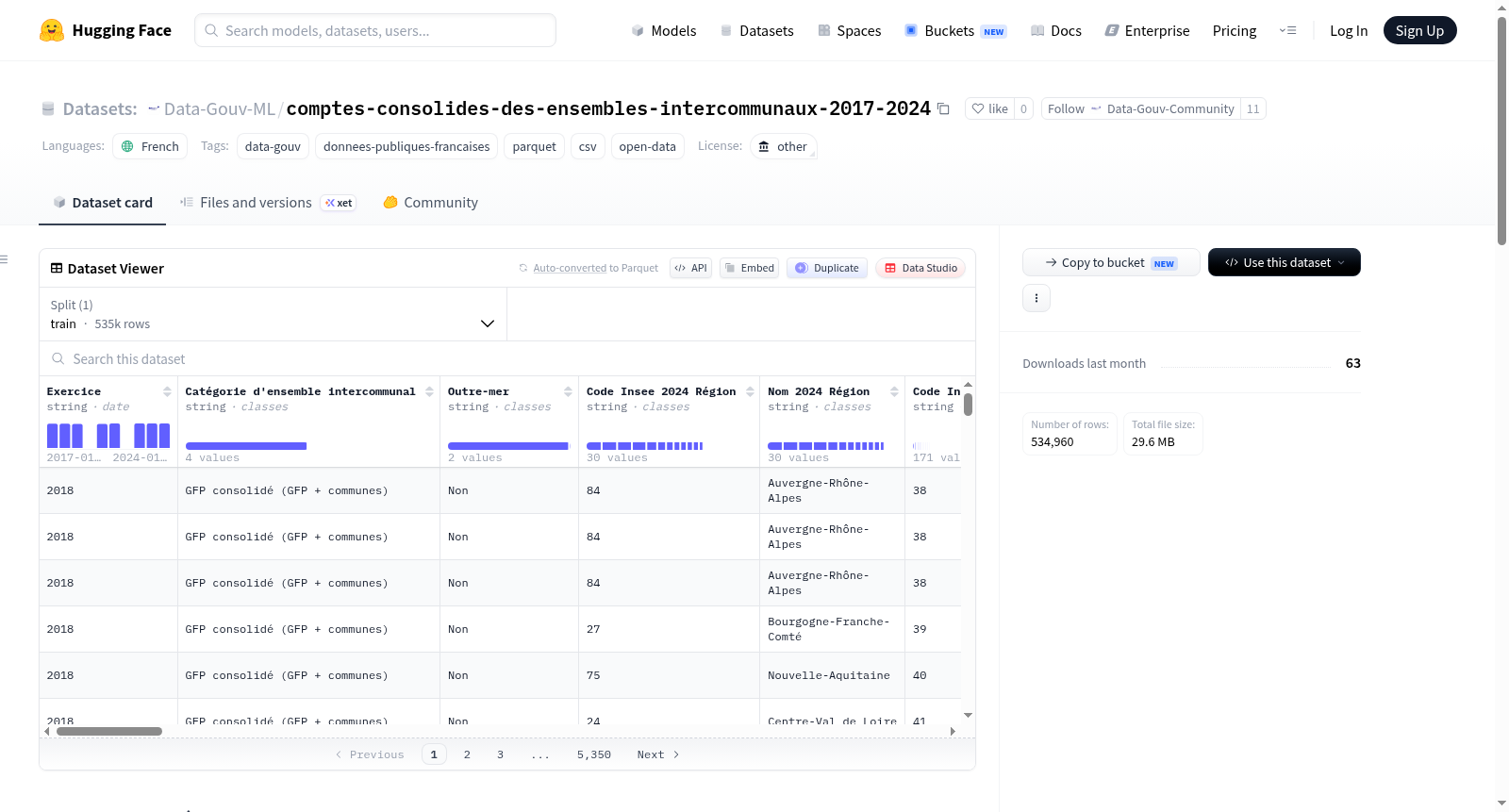This screenshot has width=1509, height=812.
Task: Click the Dataset Viewer table icon
Action: click(57, 268)
